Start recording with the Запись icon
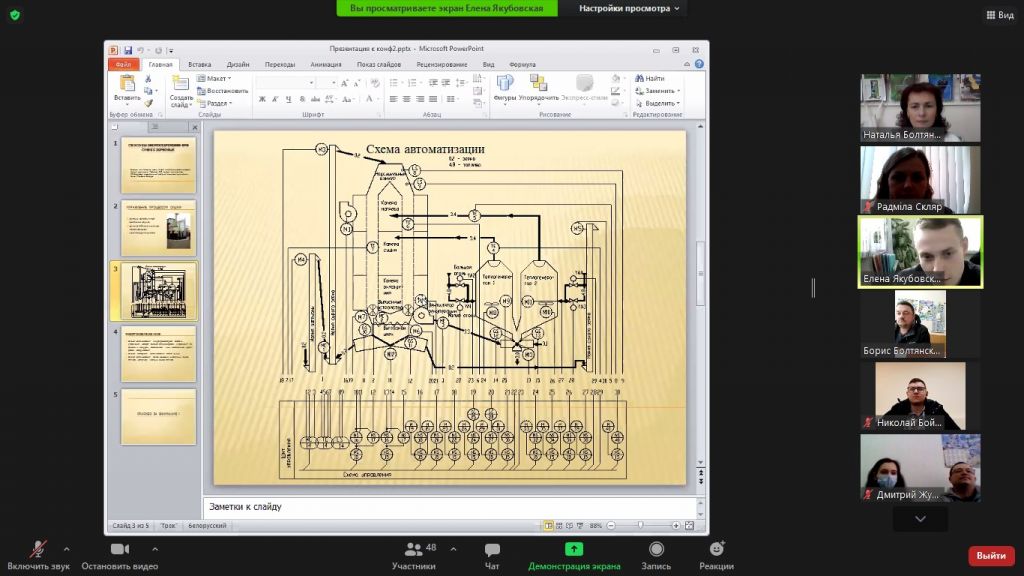This screenshot has height=576, width=1024. click(x=656, y=550)
